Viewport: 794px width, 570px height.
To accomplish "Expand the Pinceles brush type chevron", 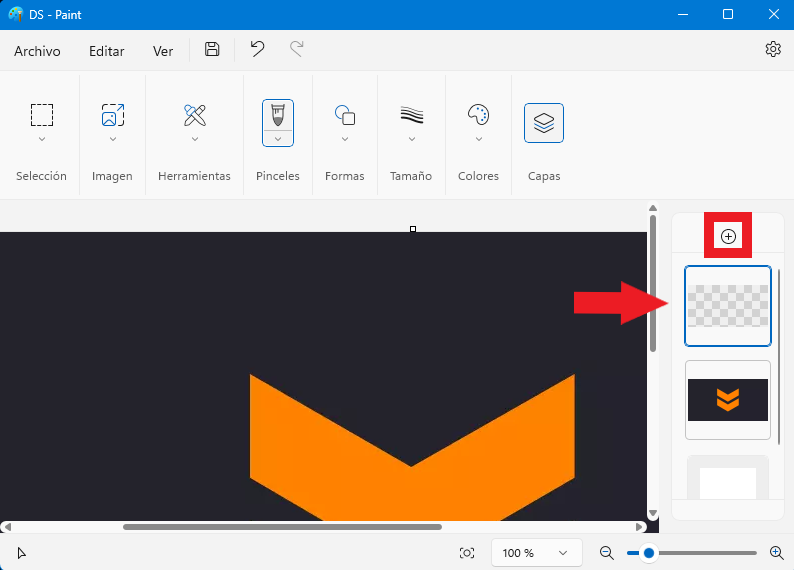I will (278, 139).
